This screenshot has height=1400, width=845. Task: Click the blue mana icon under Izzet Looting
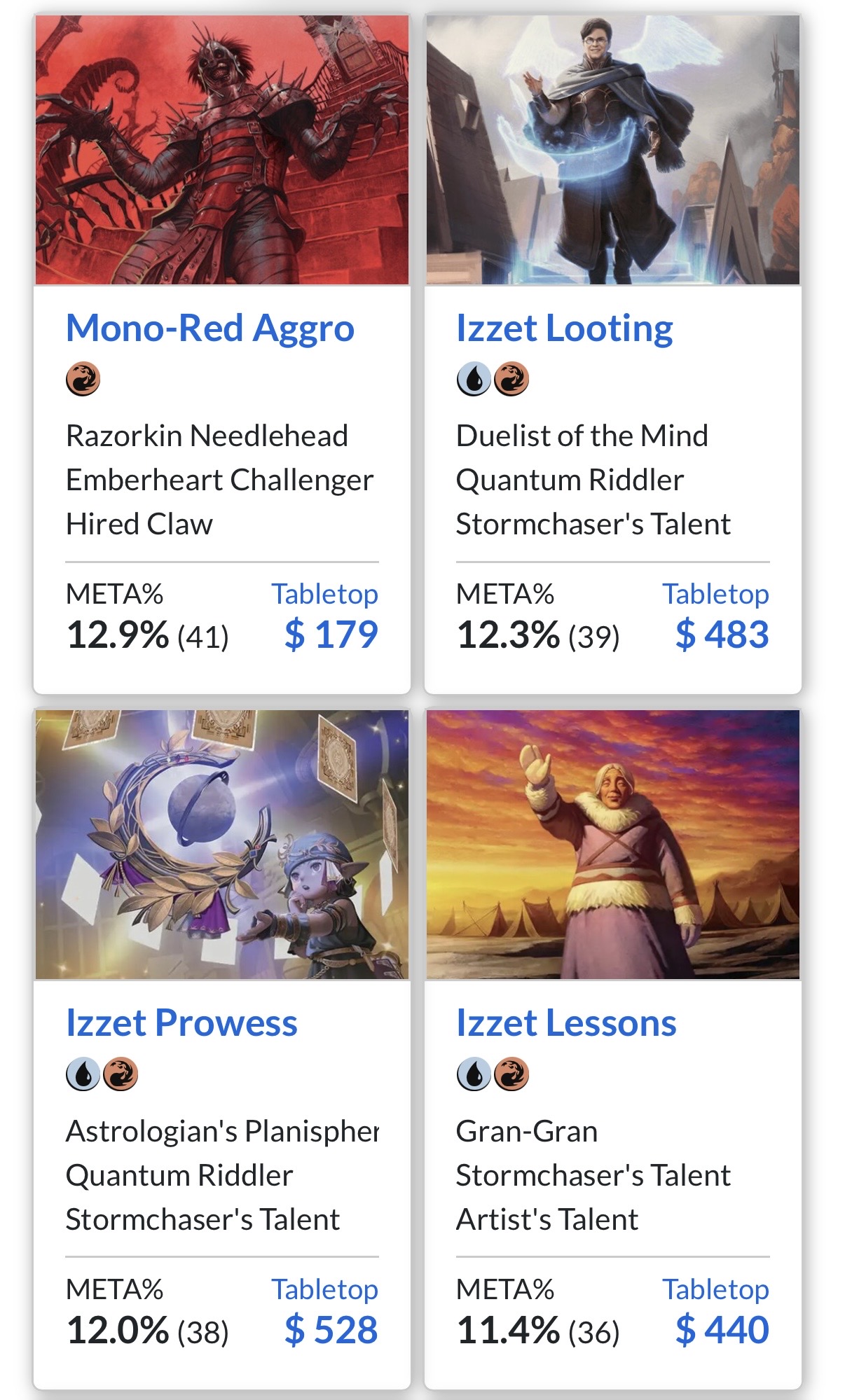click(474, 380)
